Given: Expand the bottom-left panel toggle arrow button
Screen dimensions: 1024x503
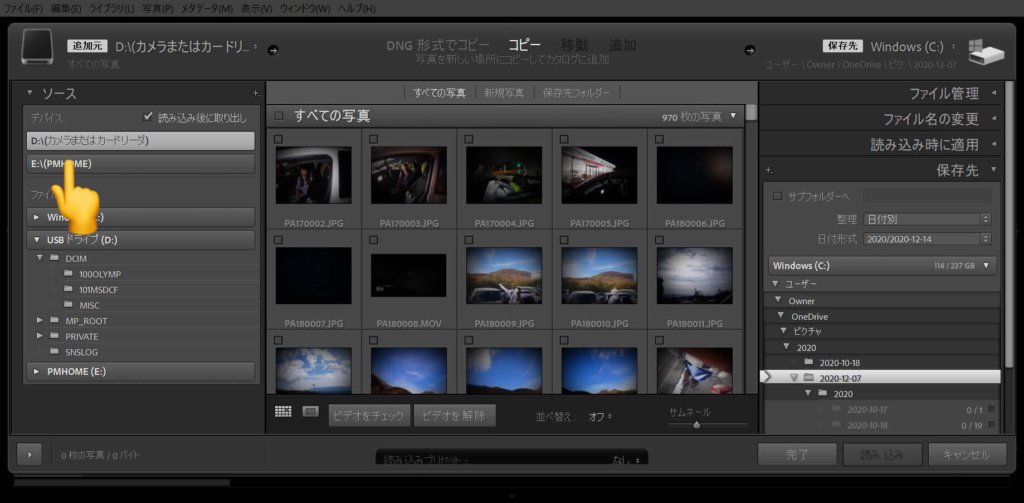Looking at the screenshot, I should tap(29, 455).
